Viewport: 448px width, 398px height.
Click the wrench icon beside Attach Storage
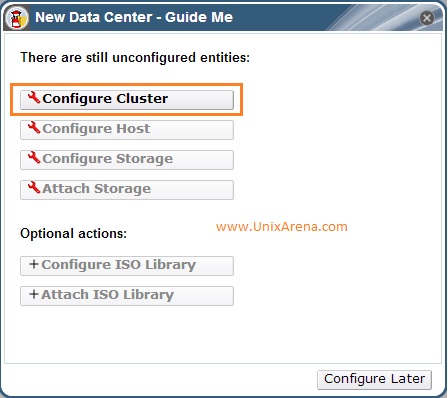point(34,188)
